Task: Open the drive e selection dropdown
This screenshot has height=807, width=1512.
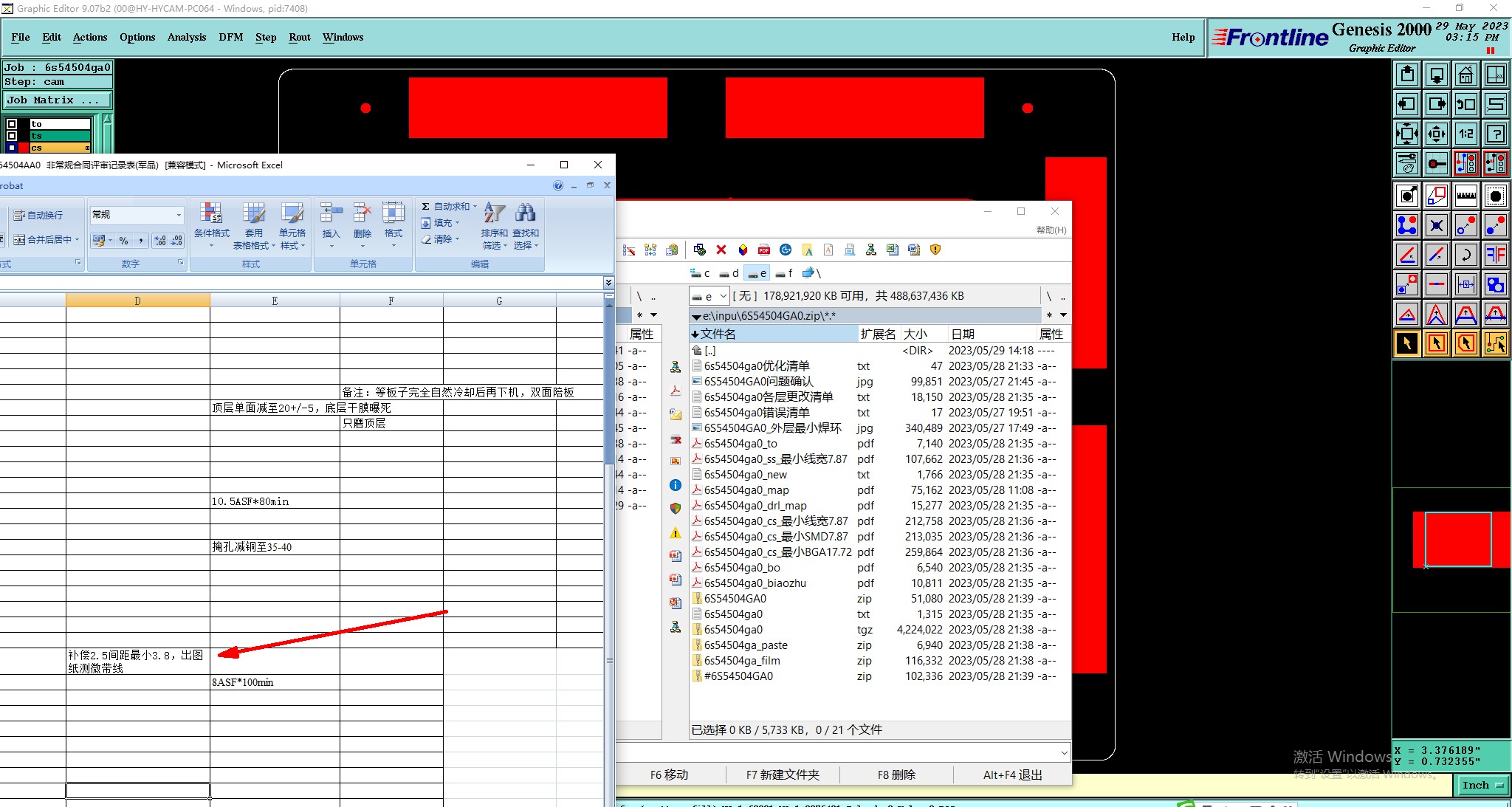Action: [x=723, y=296]
